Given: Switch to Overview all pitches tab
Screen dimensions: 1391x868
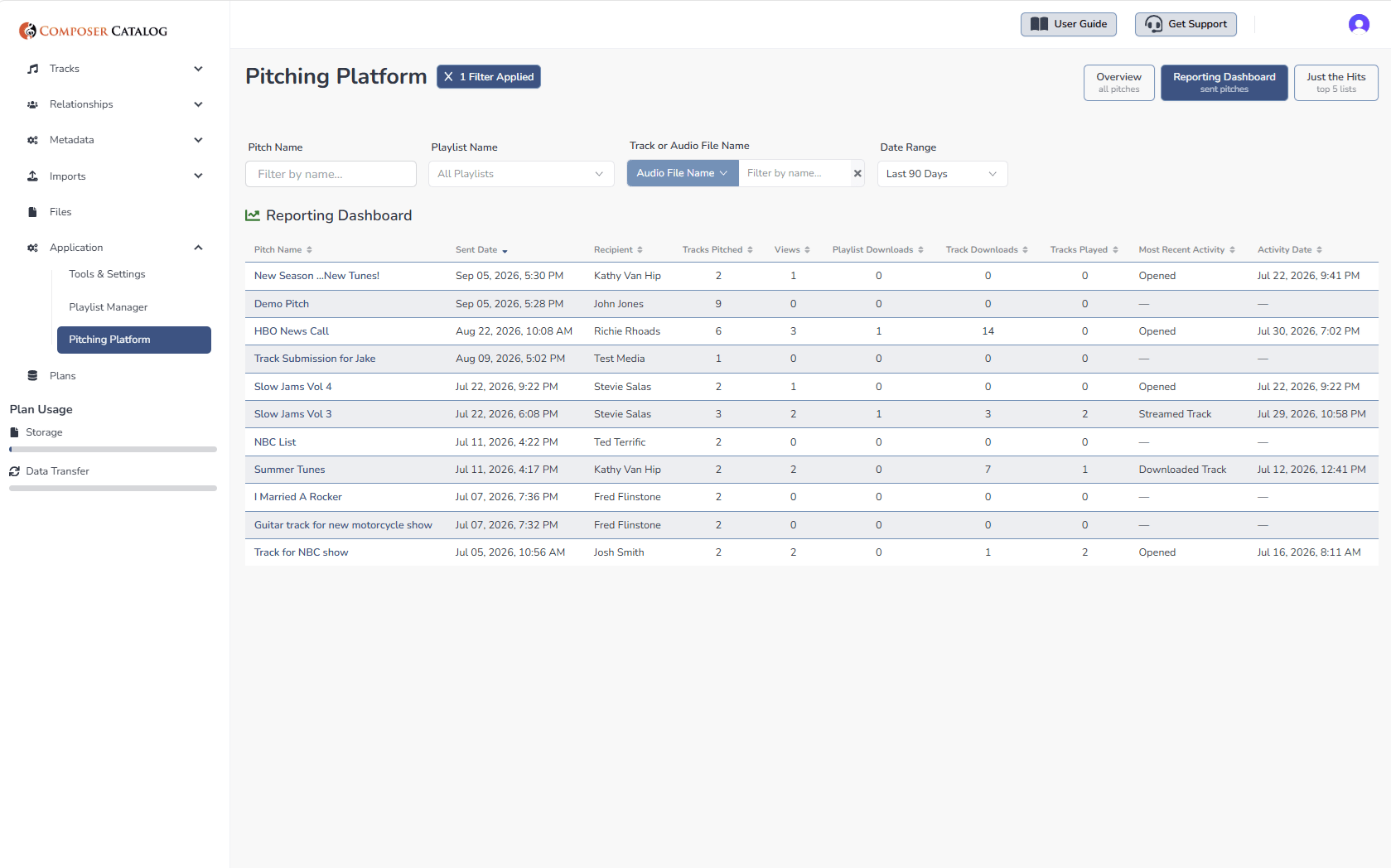Looking at the screenshot, I should point(1118,83).
